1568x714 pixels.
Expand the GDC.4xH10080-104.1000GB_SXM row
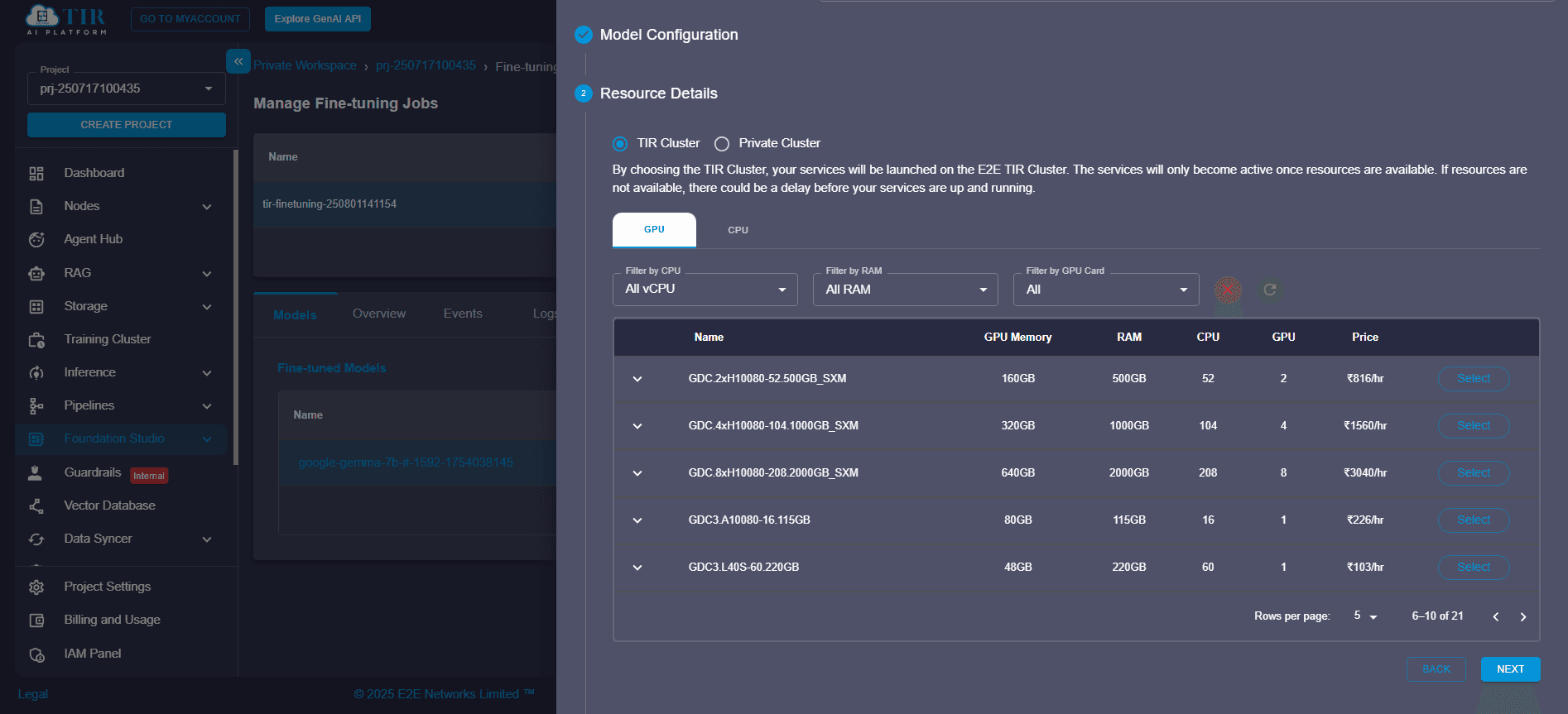(x=637, y=426)
